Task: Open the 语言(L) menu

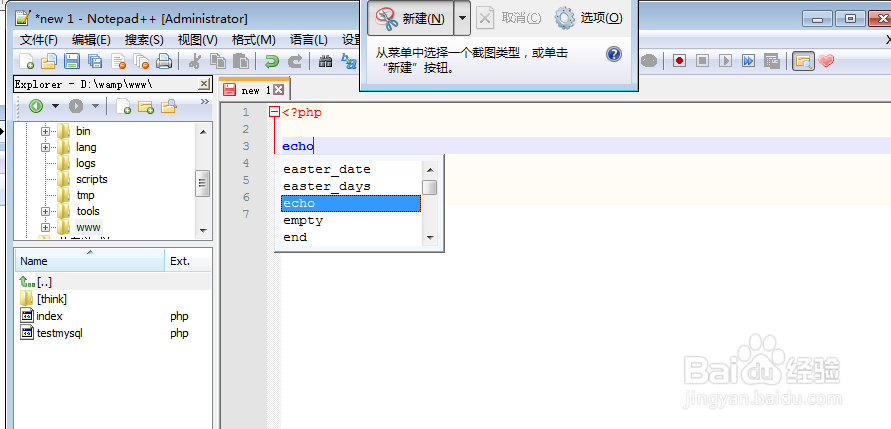Action: pos(309,40)
